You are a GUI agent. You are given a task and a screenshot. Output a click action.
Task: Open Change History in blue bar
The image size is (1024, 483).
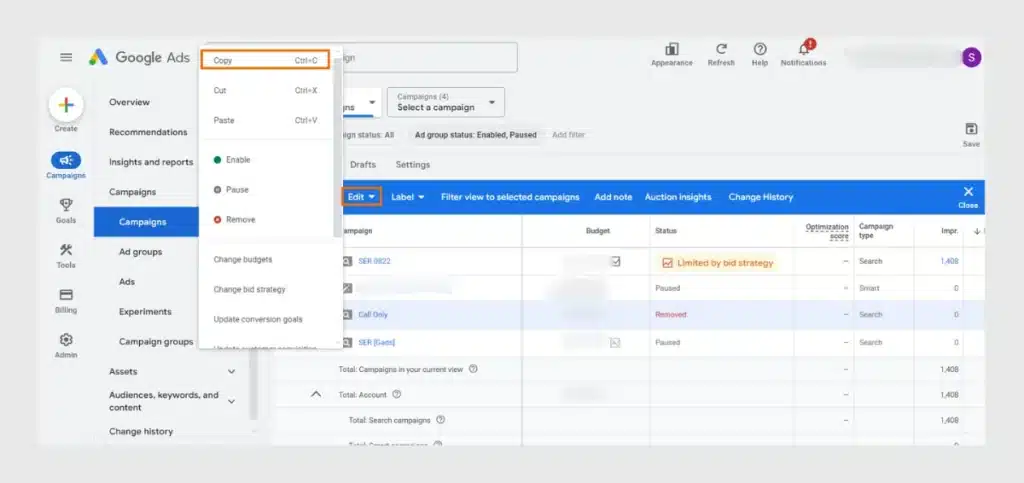click(761, 196)
